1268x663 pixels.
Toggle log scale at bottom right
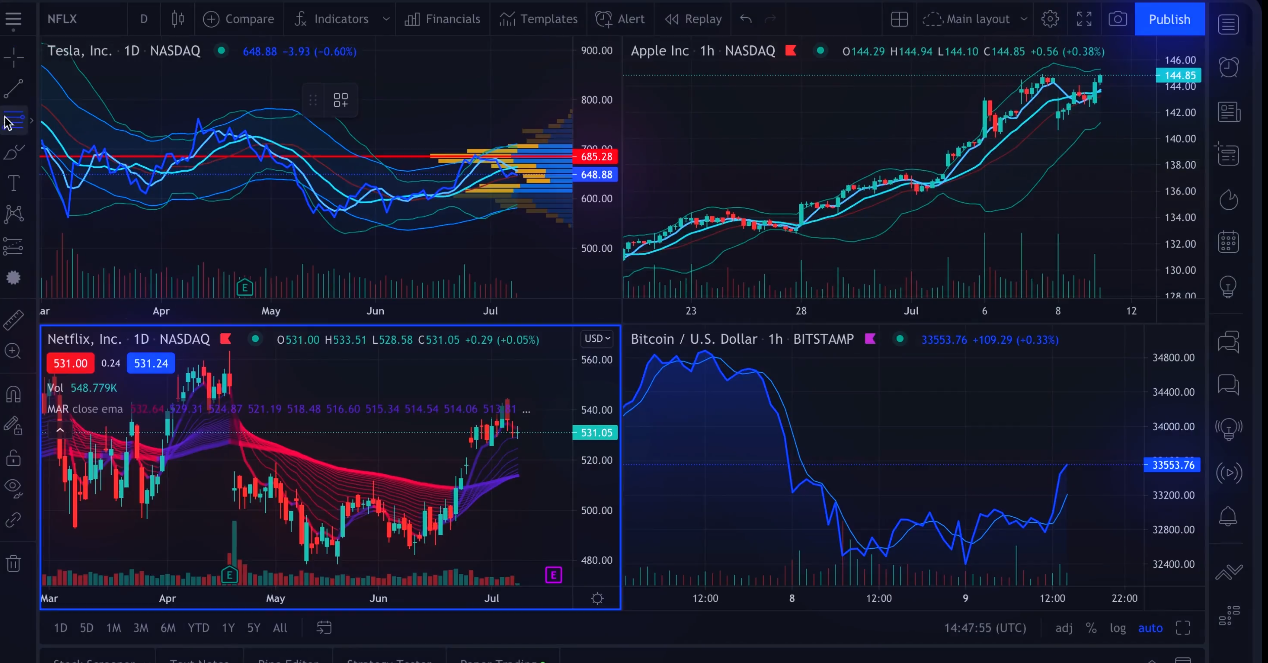click(x=1117, y=628)
